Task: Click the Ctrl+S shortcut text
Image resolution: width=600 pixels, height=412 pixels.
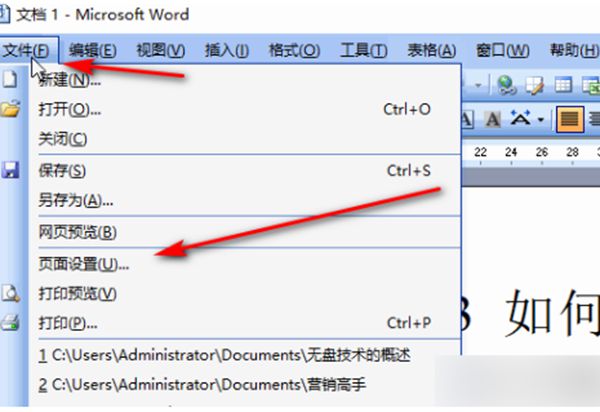Action: point(409,171)
